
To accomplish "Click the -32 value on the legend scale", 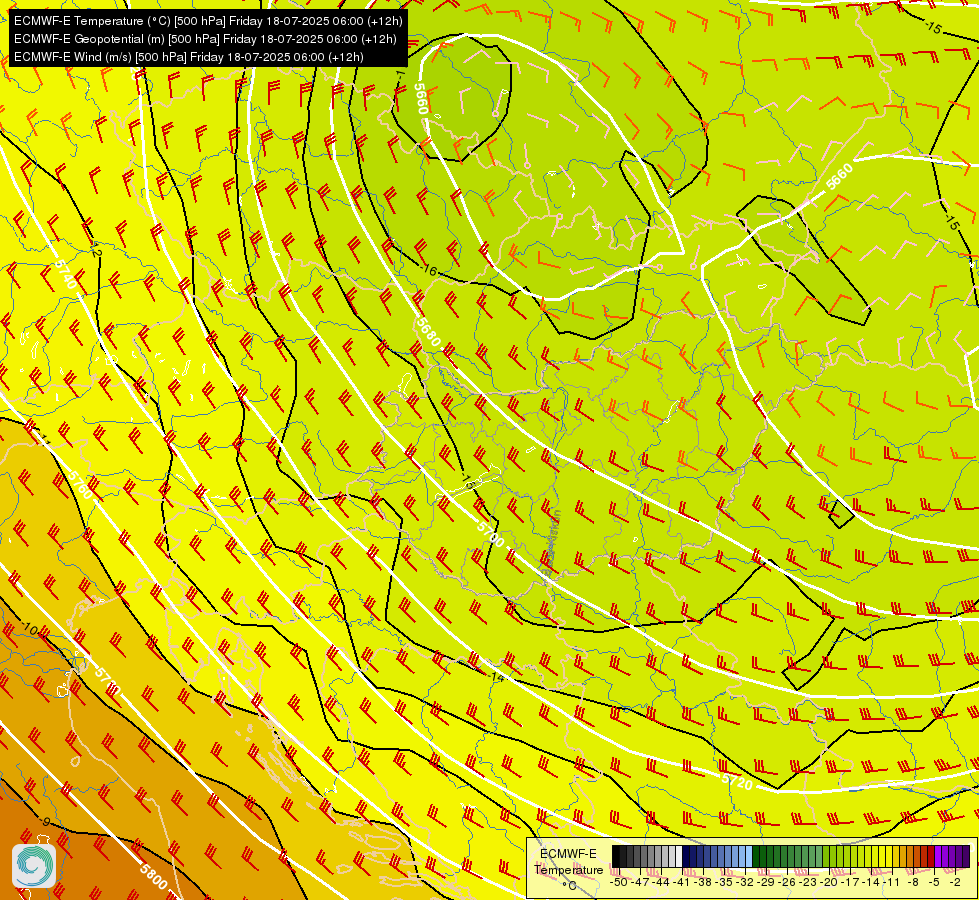I will pos(745,882).
